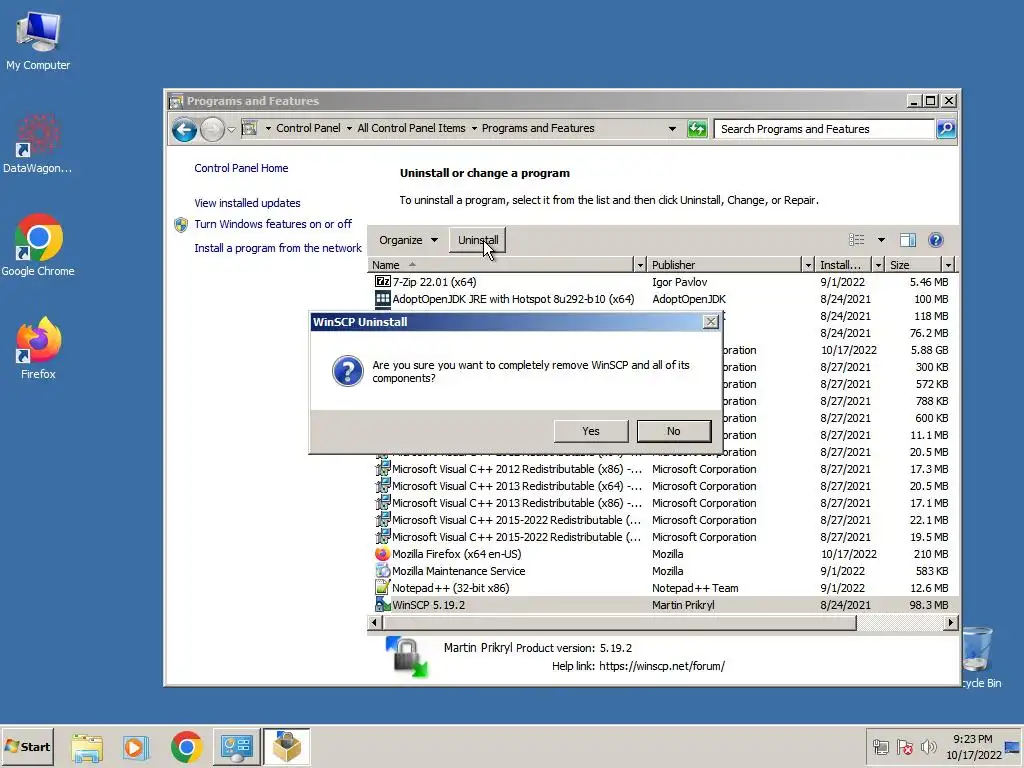Expand dropdown arrow after All Control Panel Items
Viewport: 1024px width, 768px height.
(474, 128)
